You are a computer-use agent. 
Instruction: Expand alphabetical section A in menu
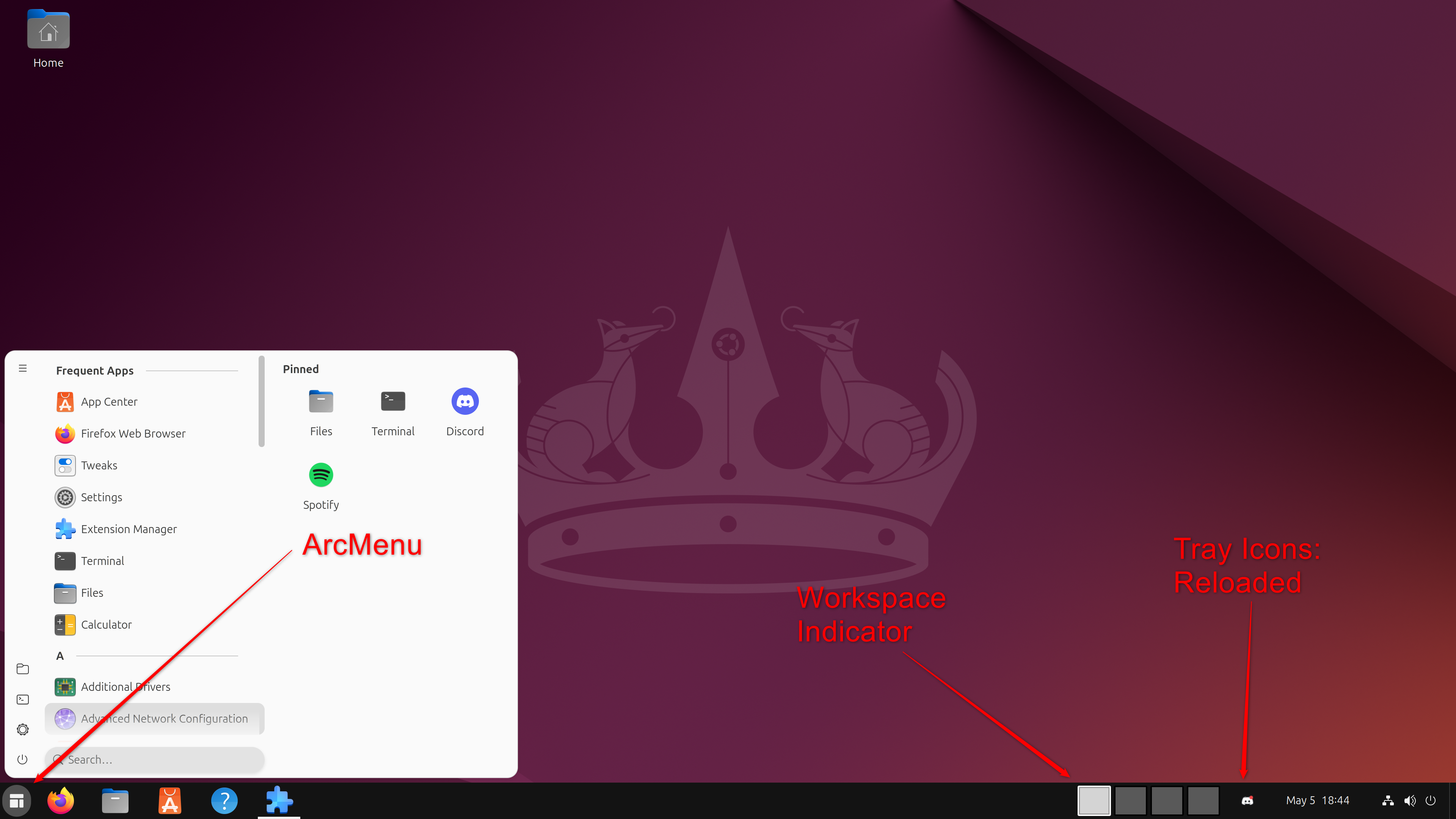(x=60, y=655)
